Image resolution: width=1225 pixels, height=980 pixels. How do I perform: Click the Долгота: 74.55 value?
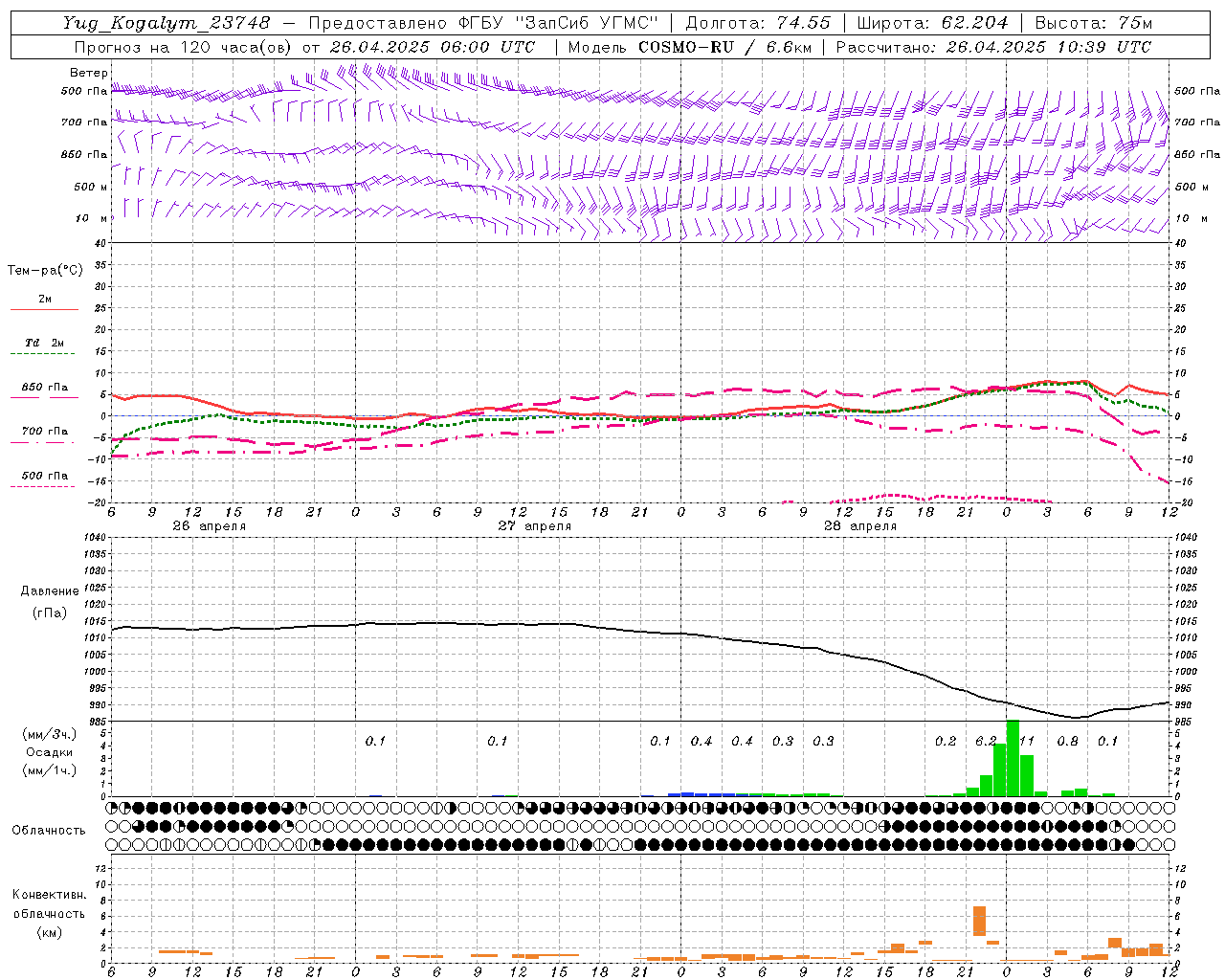[x=759, y=22]
